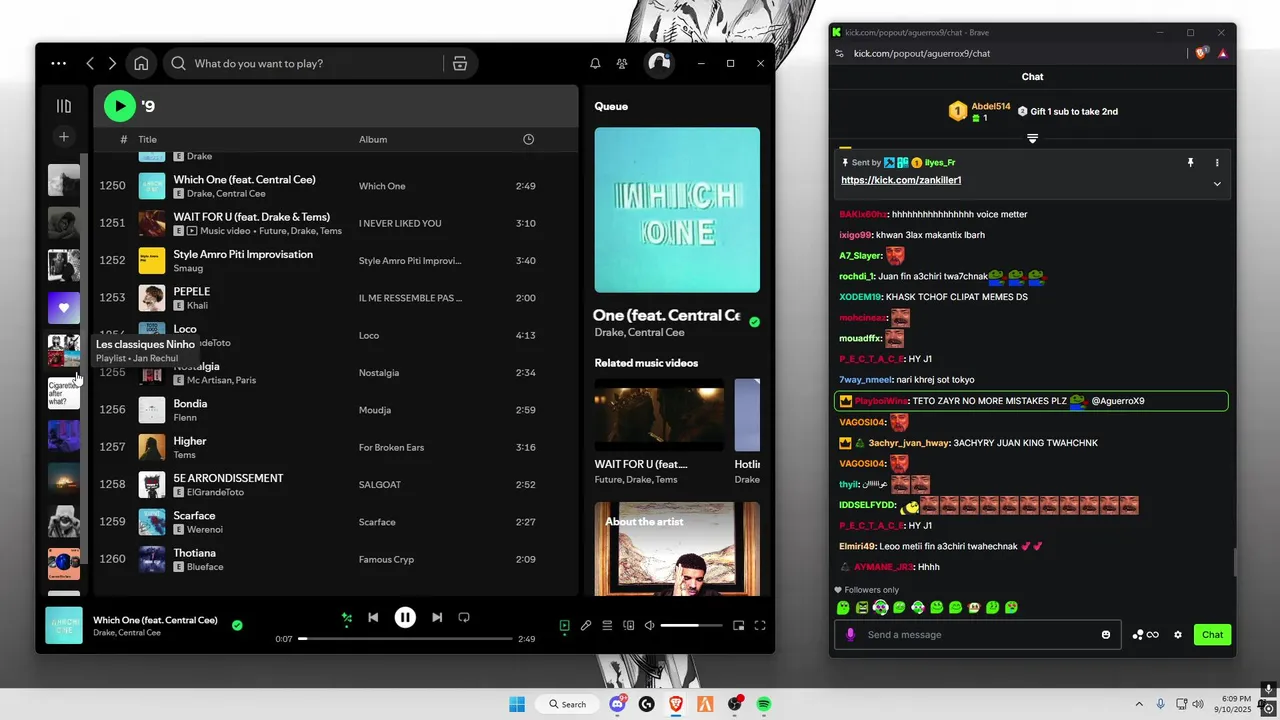
Task: Open 'I NEVER LIKED YOU' album link
Action: click(400, 223)
